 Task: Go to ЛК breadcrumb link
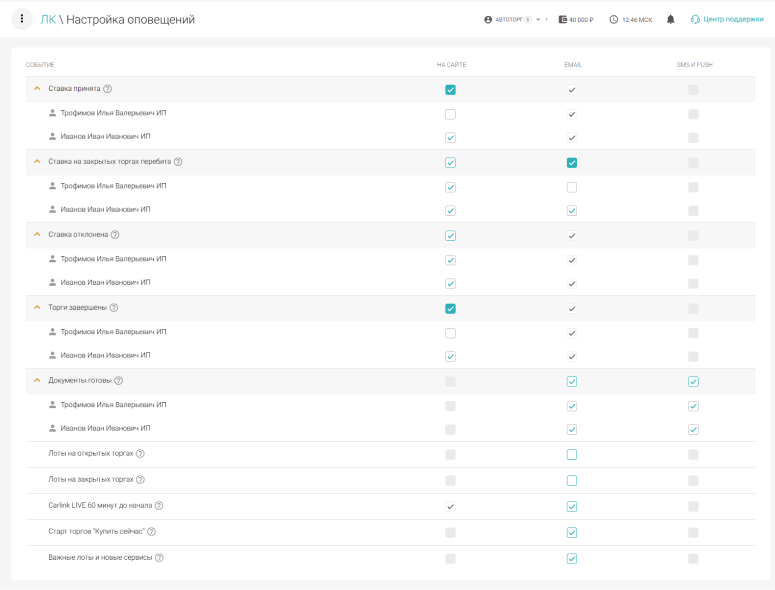coord(48,19)
